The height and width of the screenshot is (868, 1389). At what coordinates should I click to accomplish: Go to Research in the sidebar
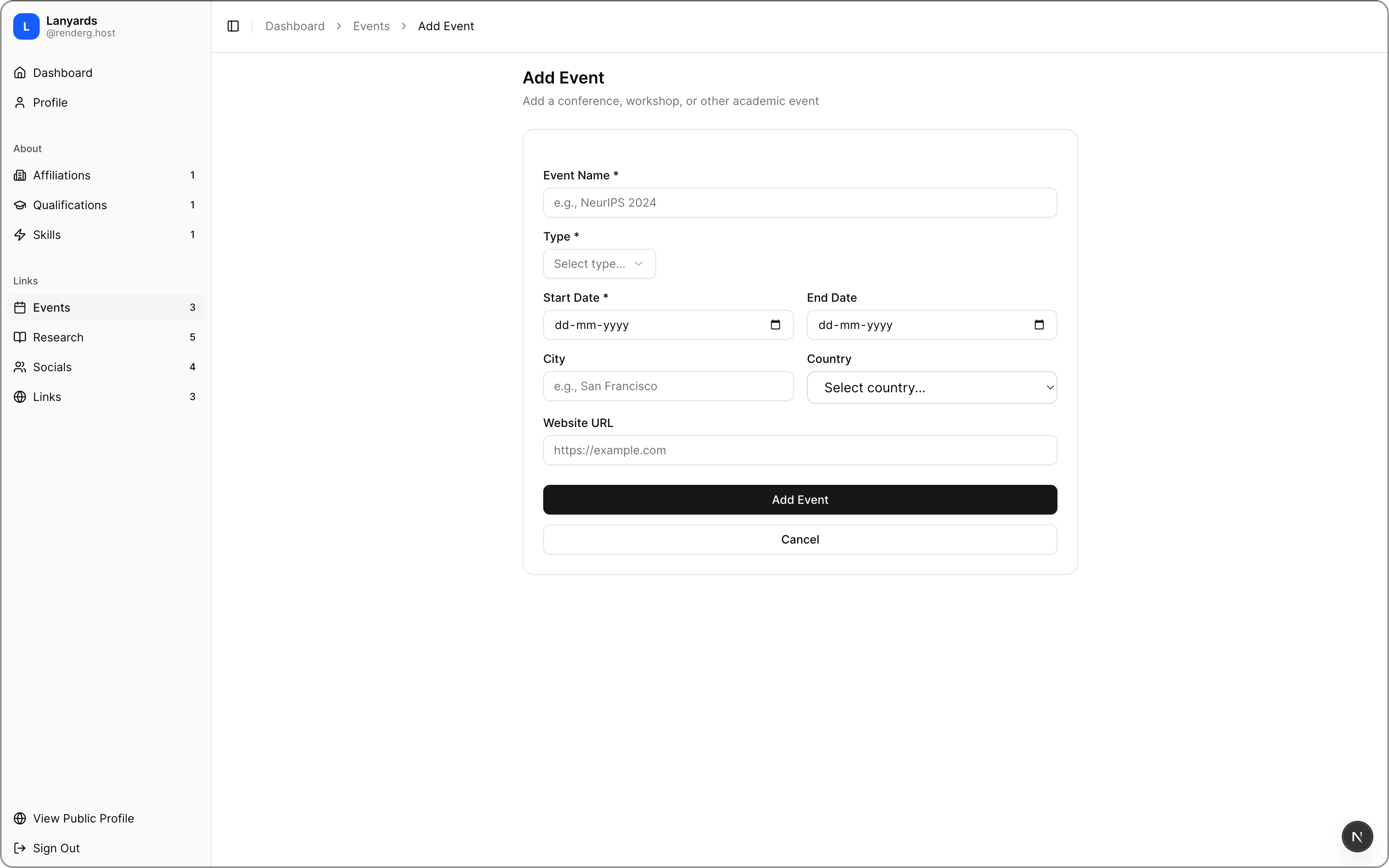59,338
